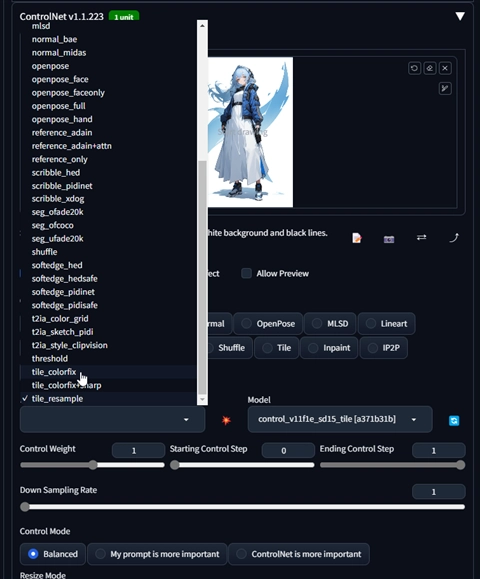Click the Starting Control Step slider handle
Screen dimensions: 480x579
click(x=174, y=465)
